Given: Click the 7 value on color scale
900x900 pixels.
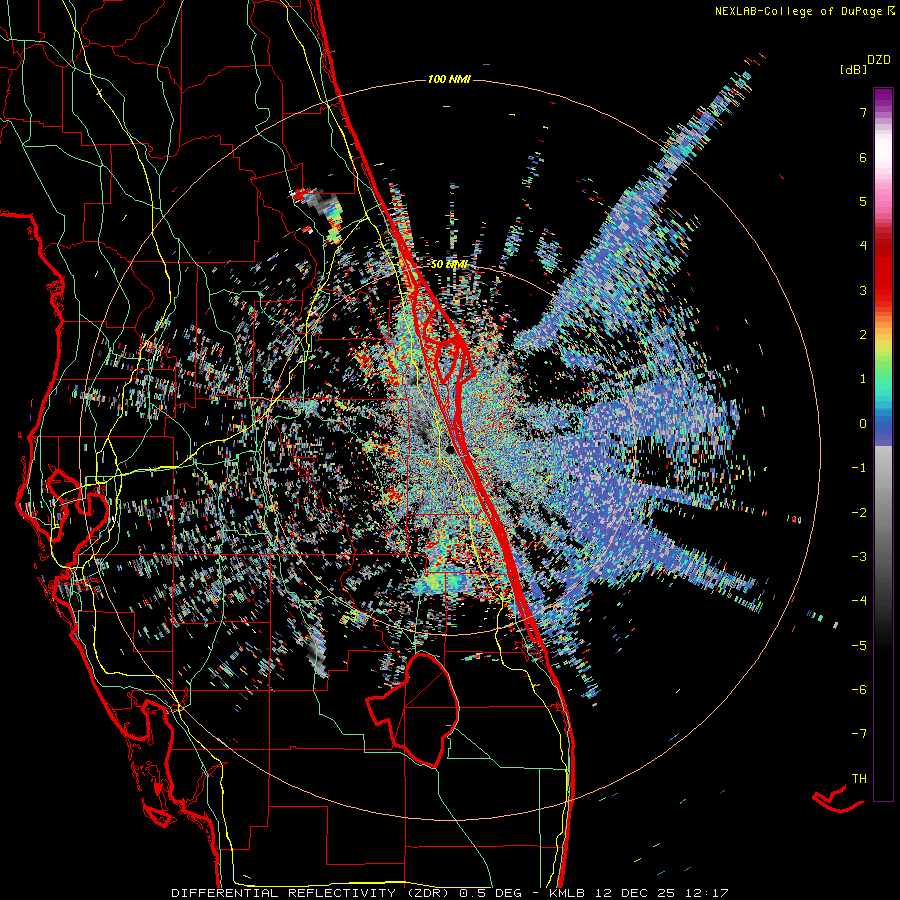Looking at the screenshot, I should pyautogui.click(x=863, y=112).
